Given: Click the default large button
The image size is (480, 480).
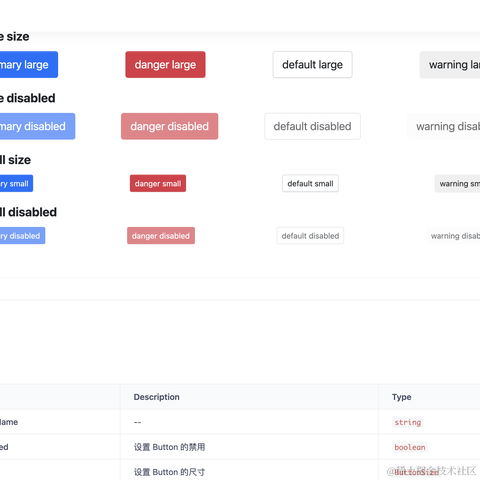Looking at the screenshot, I should coord(312,64).
